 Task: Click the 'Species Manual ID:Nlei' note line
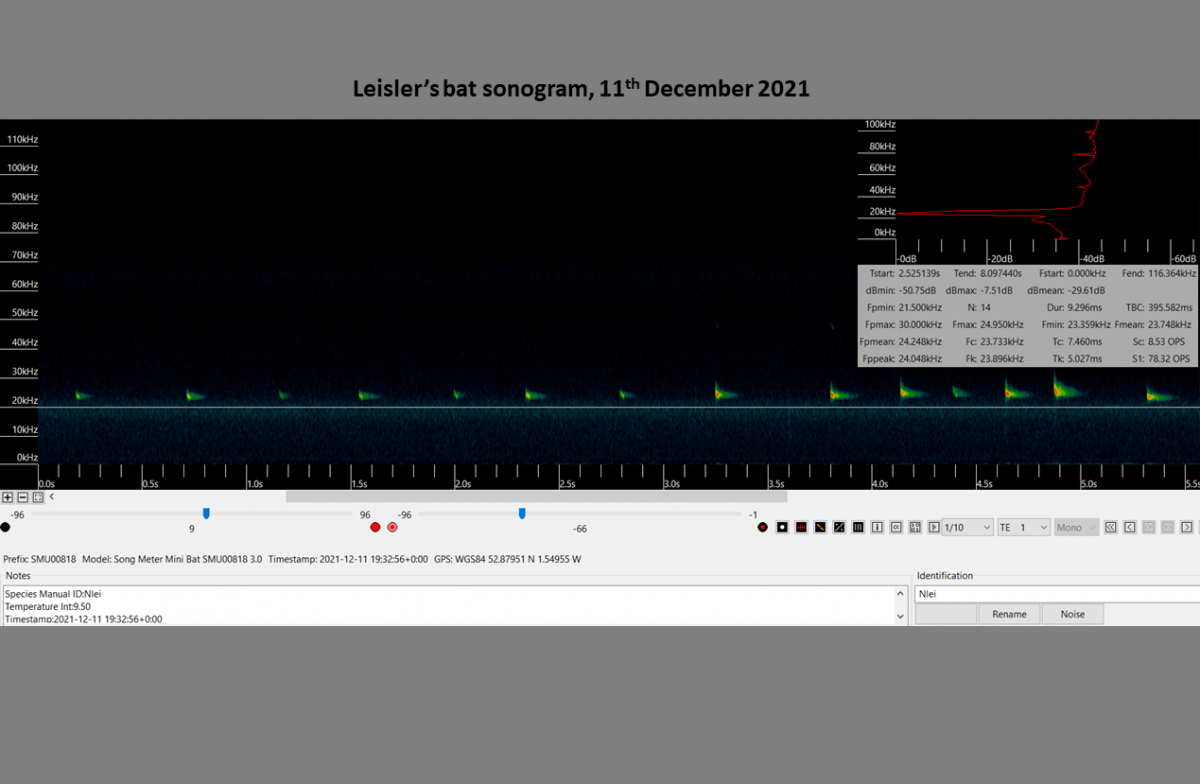pos(53,594)
